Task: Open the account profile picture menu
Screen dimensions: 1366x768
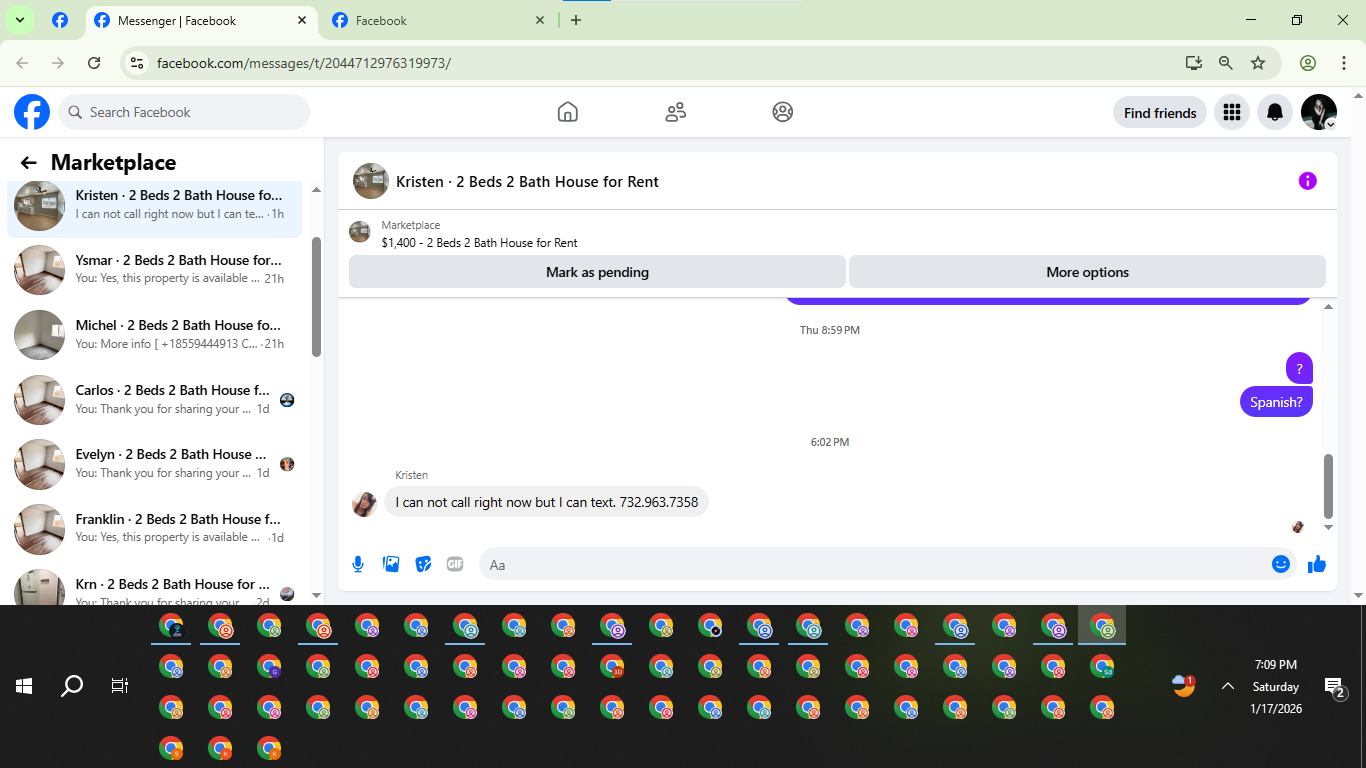Action: click(x=1318, y=112)
